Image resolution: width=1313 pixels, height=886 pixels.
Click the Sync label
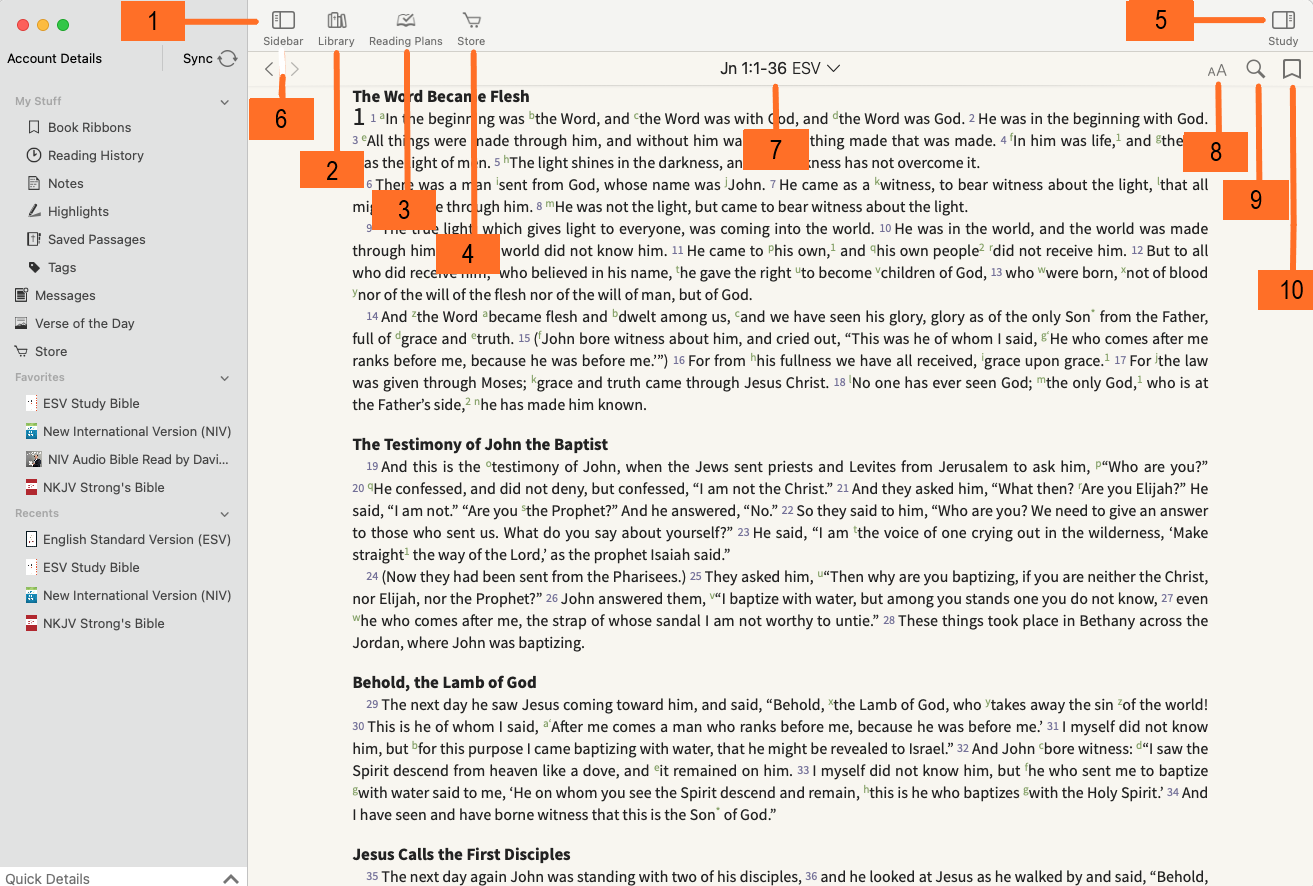coord(198,58)
